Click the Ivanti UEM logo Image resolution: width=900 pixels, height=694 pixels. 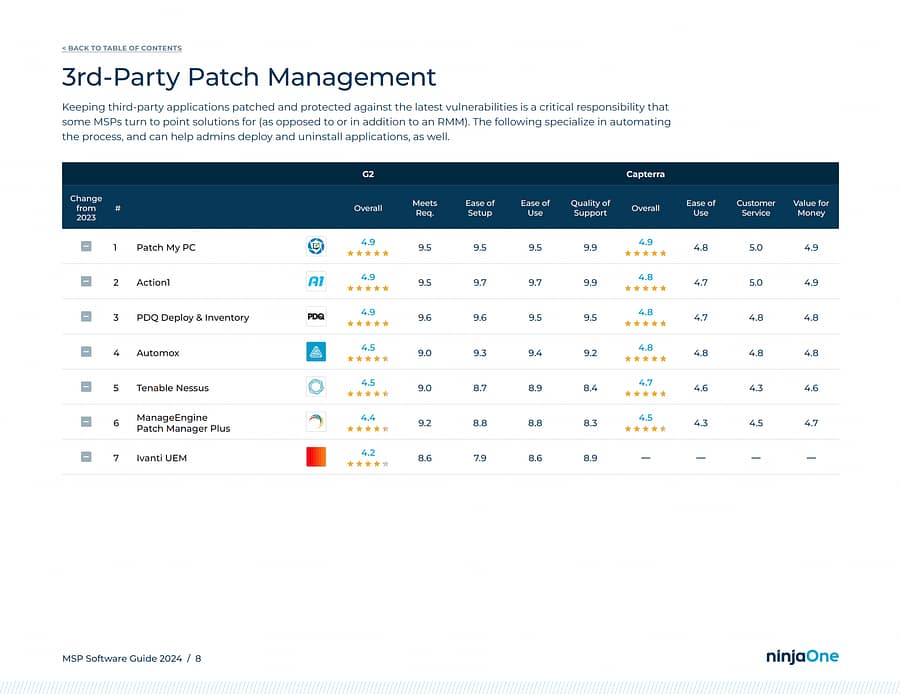pyautogui.click(x=316, y=457)
